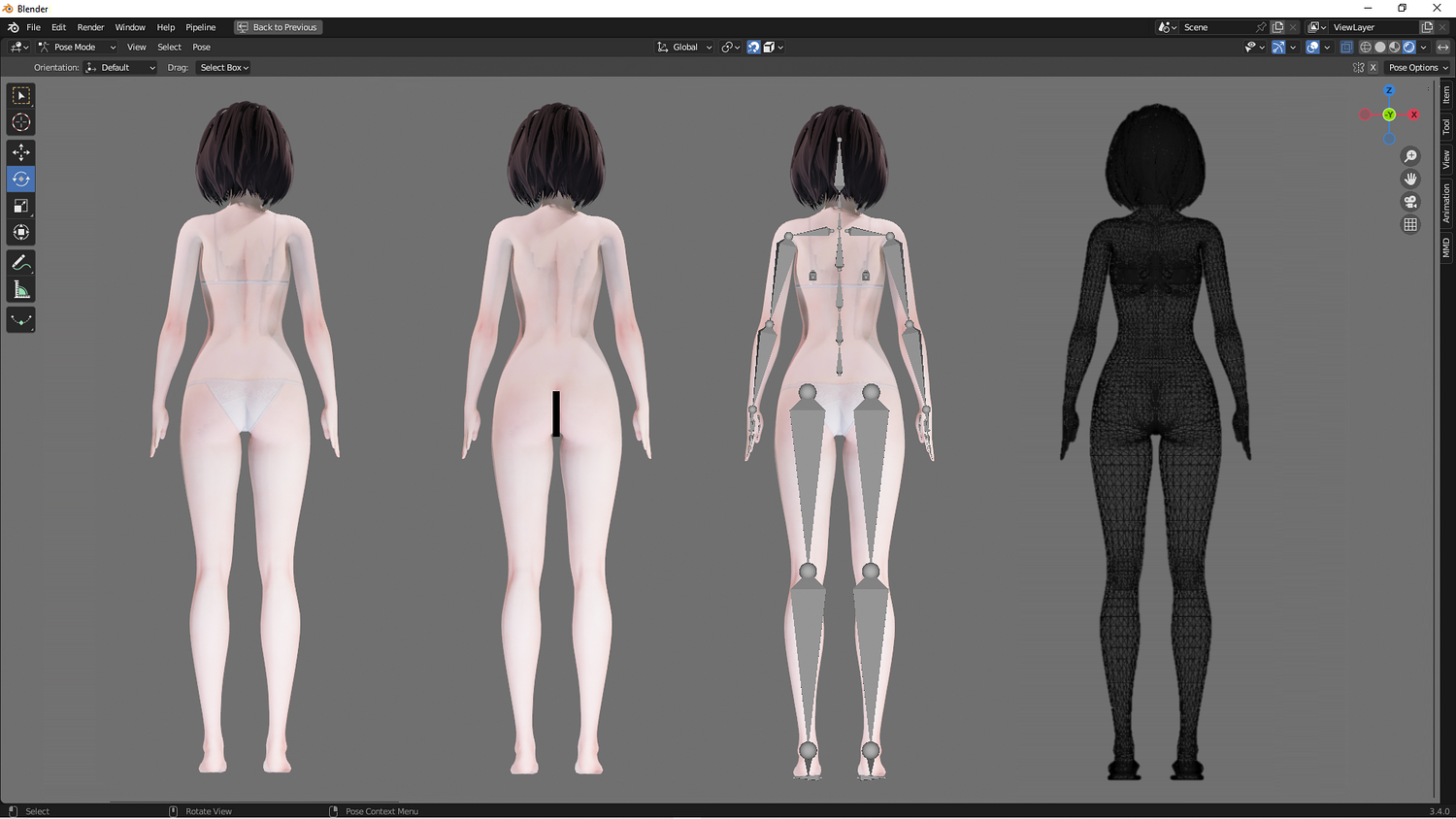The width and height of the screenshot is (1456, 819).
Task: Open the Pose Mode dropdown
Action: (77, 47)
